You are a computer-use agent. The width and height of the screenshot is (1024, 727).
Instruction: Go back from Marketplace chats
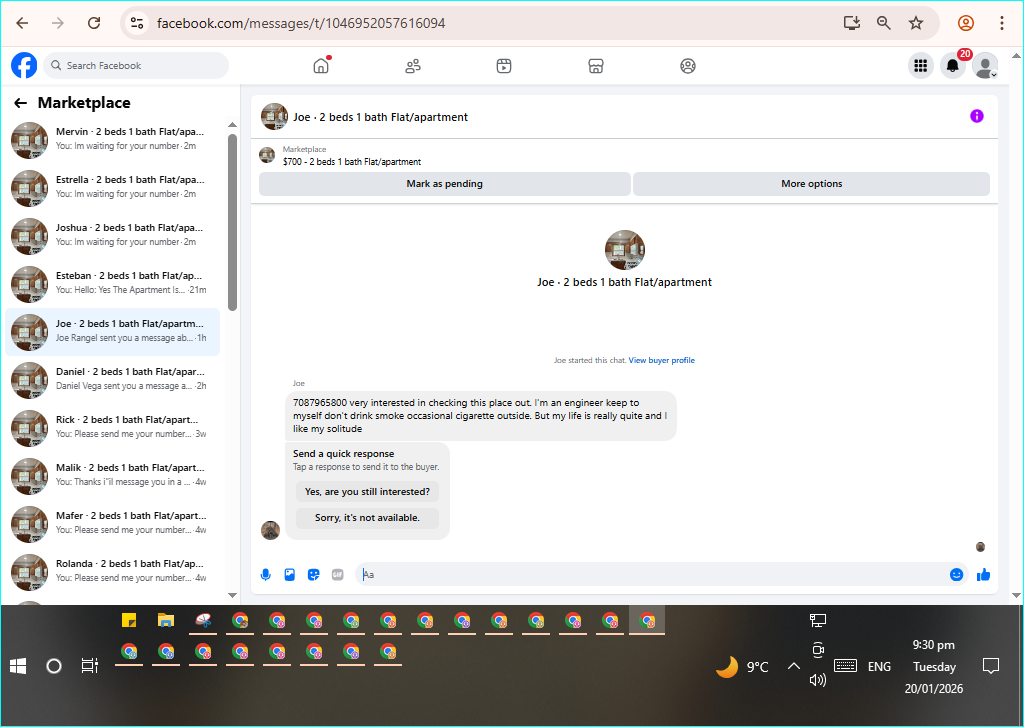20,103
